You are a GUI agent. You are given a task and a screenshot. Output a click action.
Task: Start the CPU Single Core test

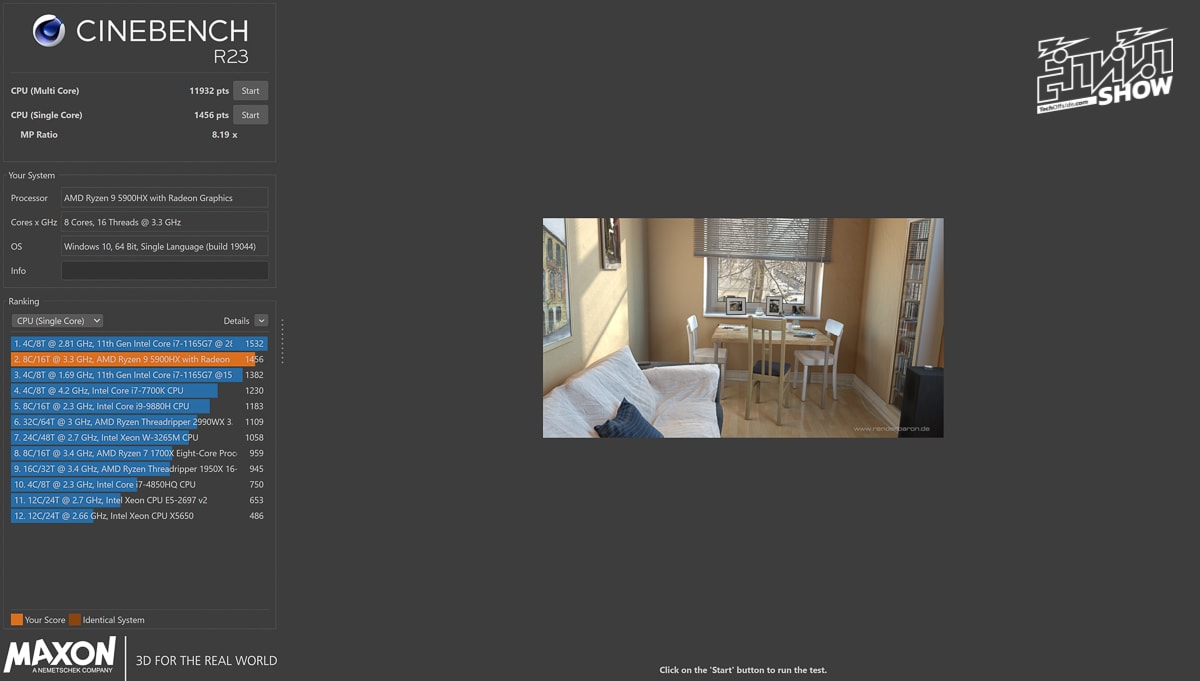click(x=250, y=115)
